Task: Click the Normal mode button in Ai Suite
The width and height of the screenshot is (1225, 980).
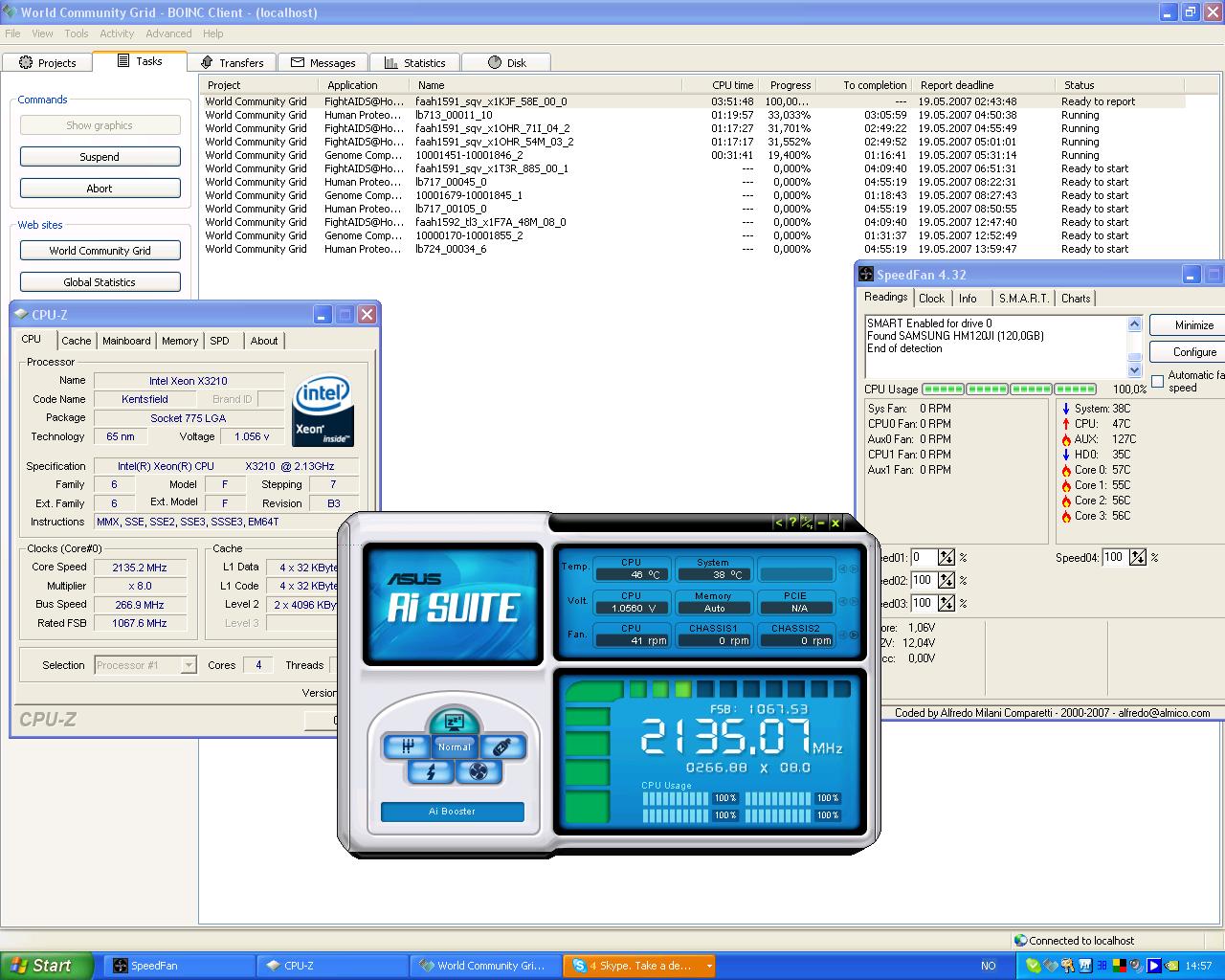Action: click(x=455, y=746)
